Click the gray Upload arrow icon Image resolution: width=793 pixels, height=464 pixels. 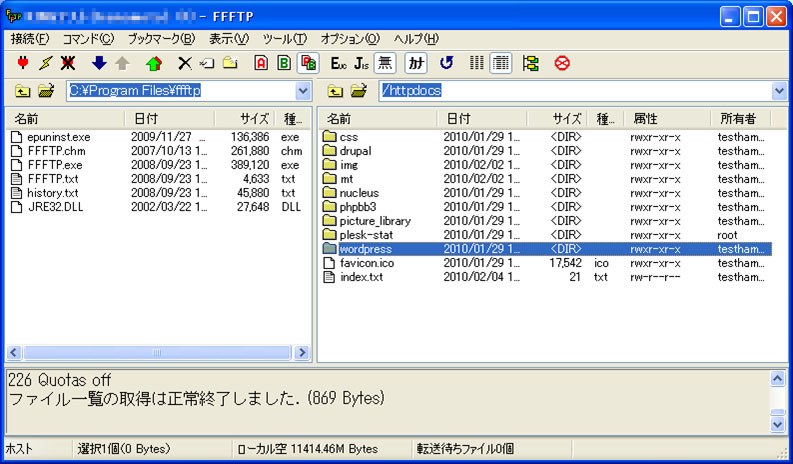click(x=122, y=63)
